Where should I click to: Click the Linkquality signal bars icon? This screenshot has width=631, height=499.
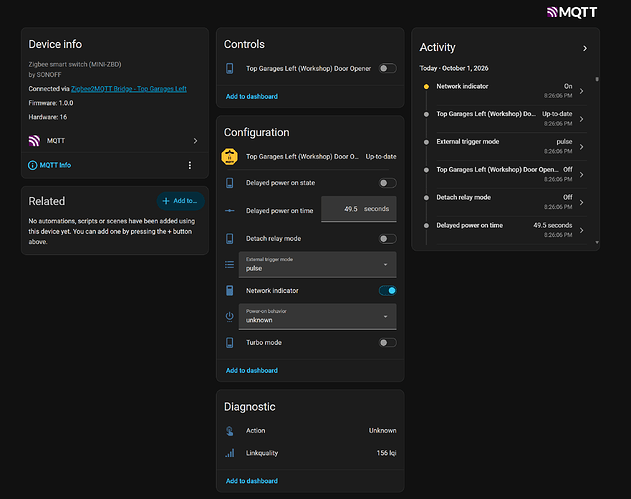point(229,453)
